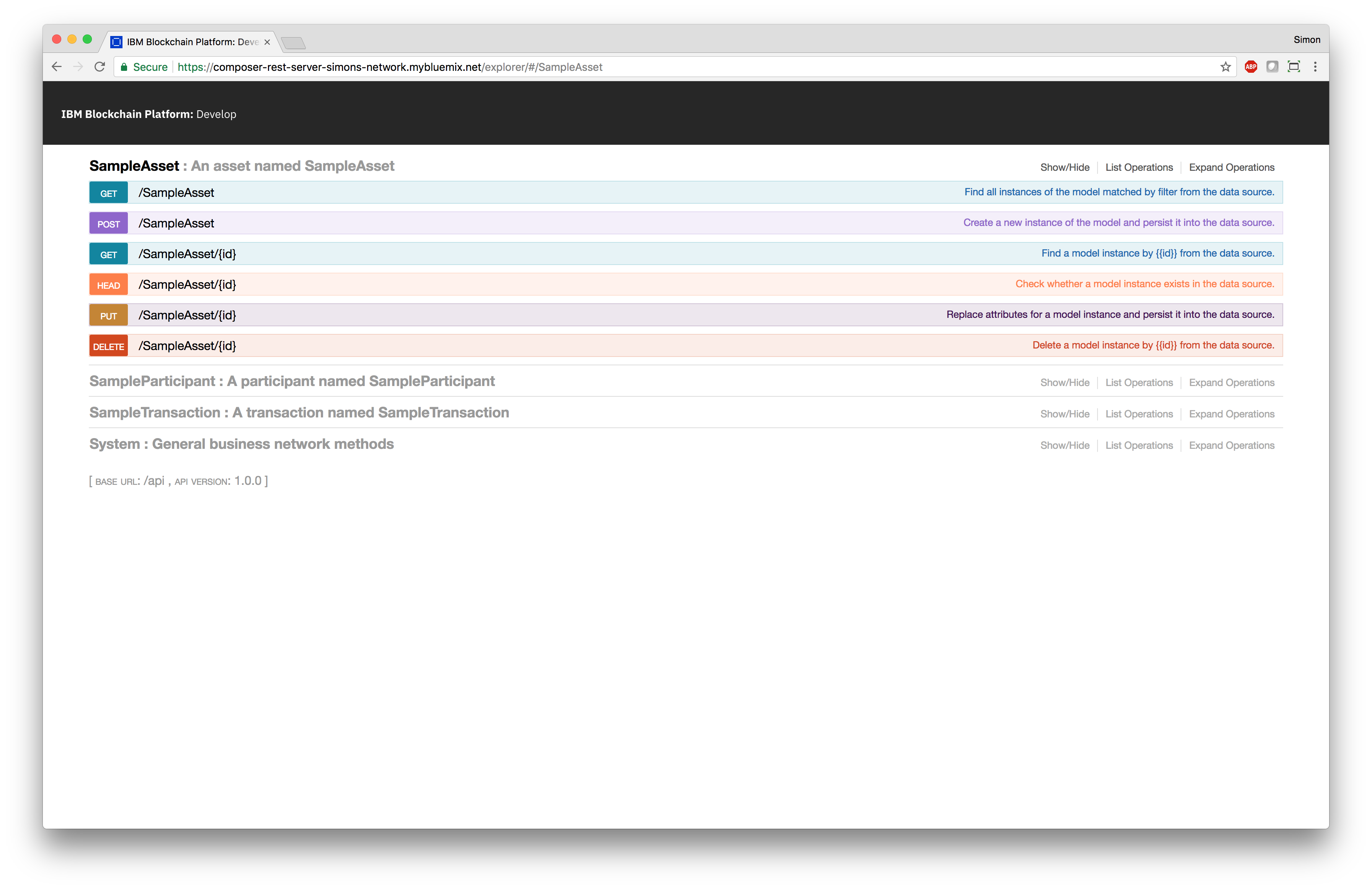Screen dimensions: 1372x890
Task: Toggle Show/Hide for SampleParticipant section
Action: click(x=1064, y=383)
